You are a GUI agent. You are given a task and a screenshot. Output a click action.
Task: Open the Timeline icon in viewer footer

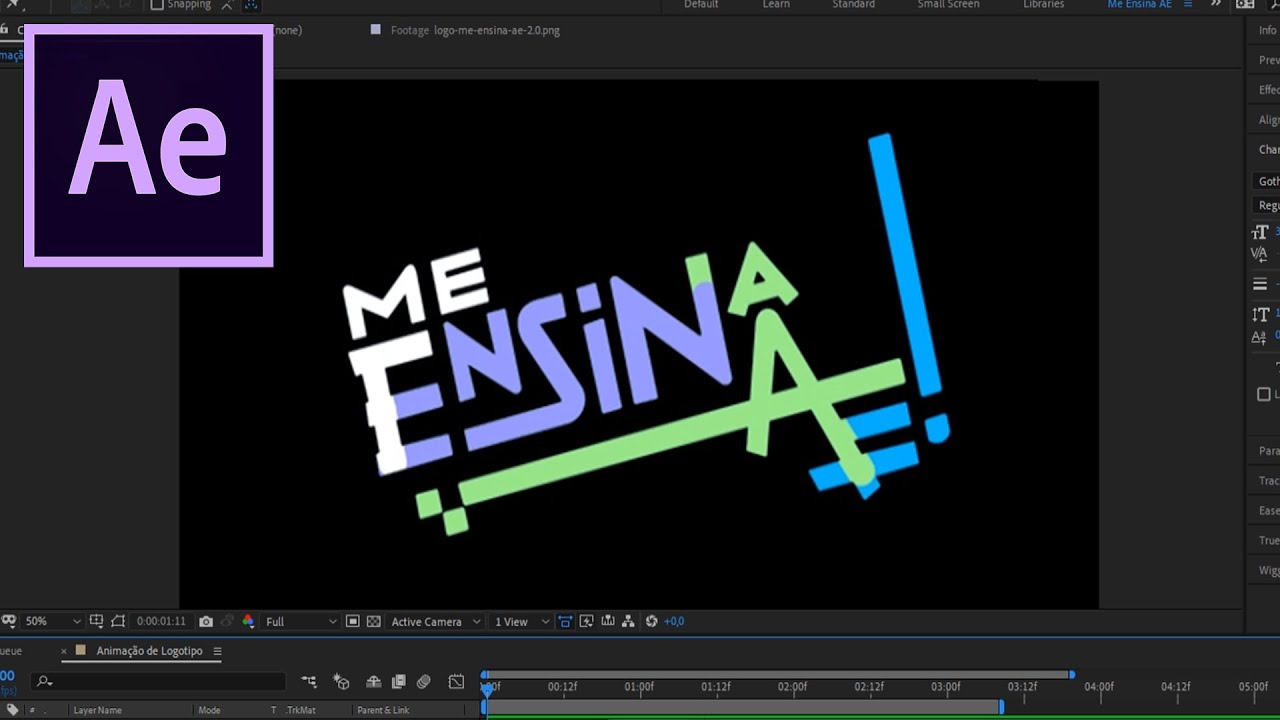click(x=607, y=621)
